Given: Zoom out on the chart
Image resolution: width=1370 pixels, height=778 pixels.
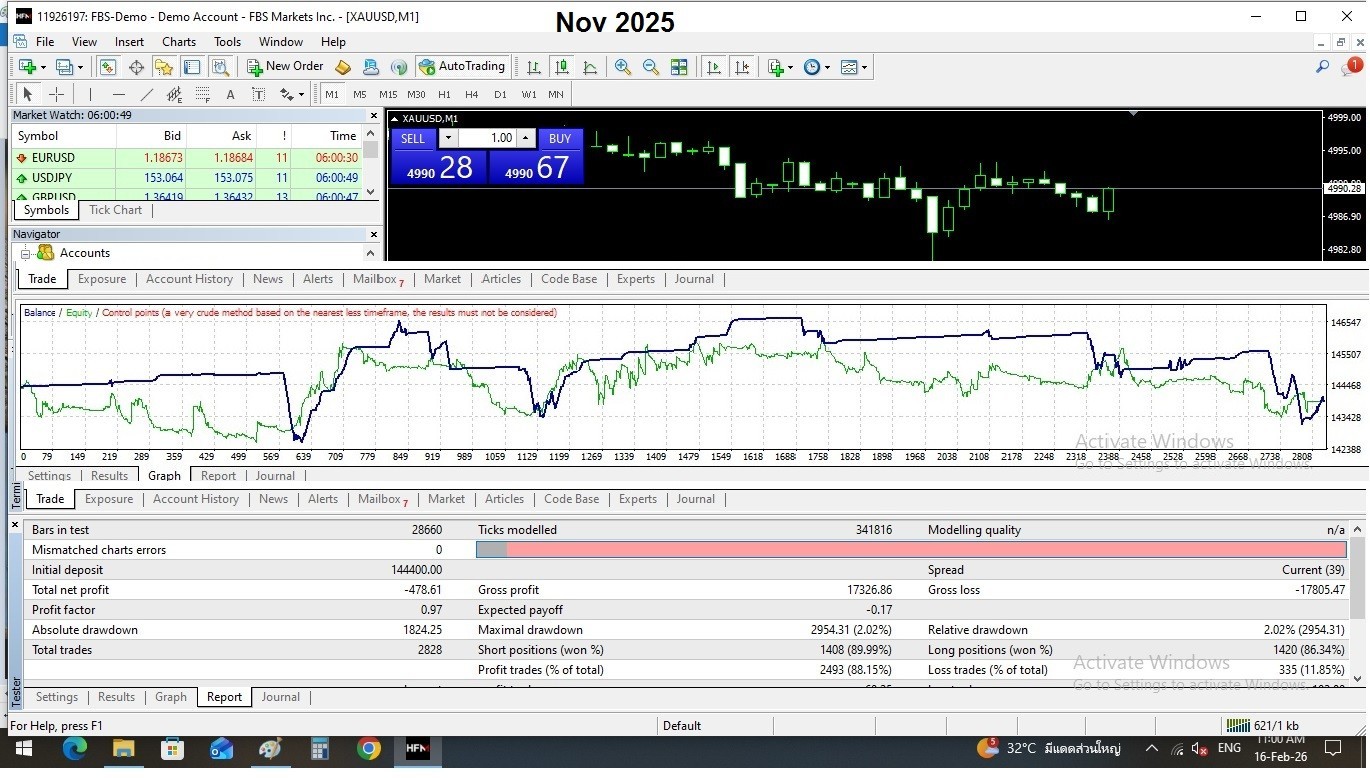Looking at the screenshot, I should tap(651, 67).
